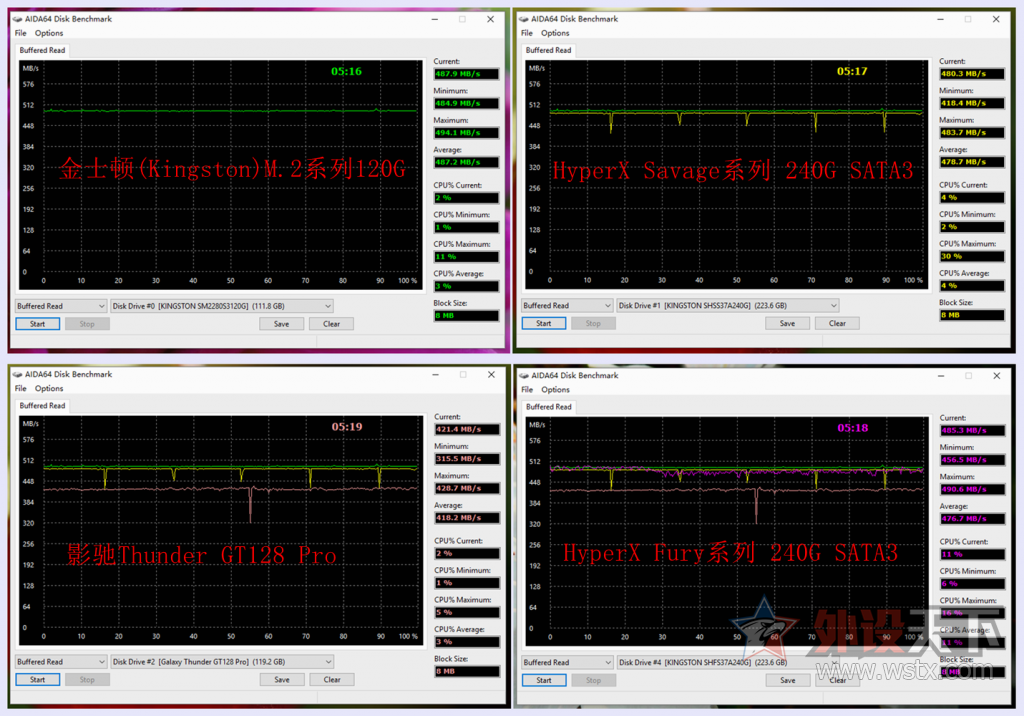The height and width of the screenshot is (716, 1024).
Task: Click Stop in SHSS37A240G window
Action: [593, 323]
